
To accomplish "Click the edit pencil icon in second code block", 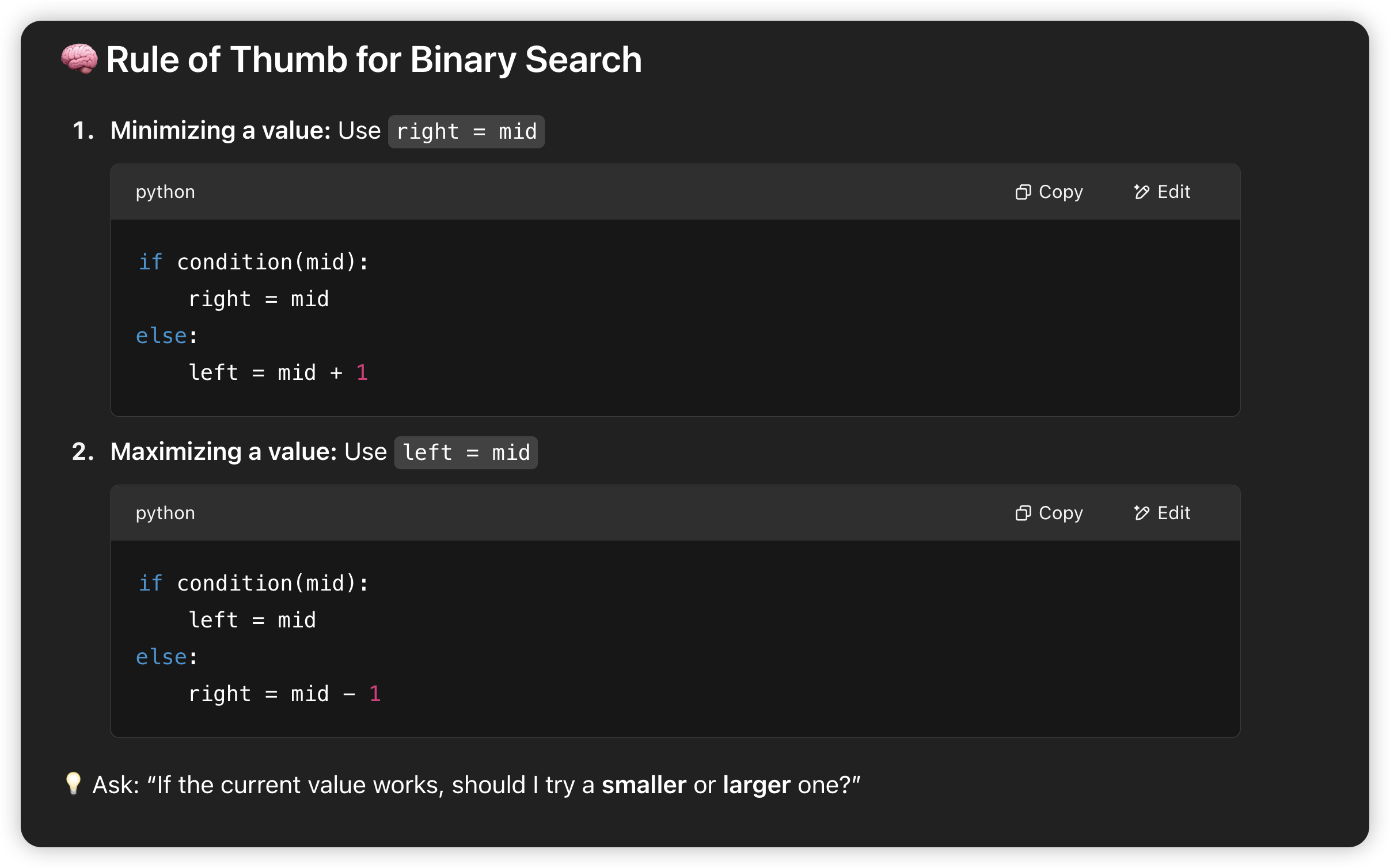I will coord(1141,513).
